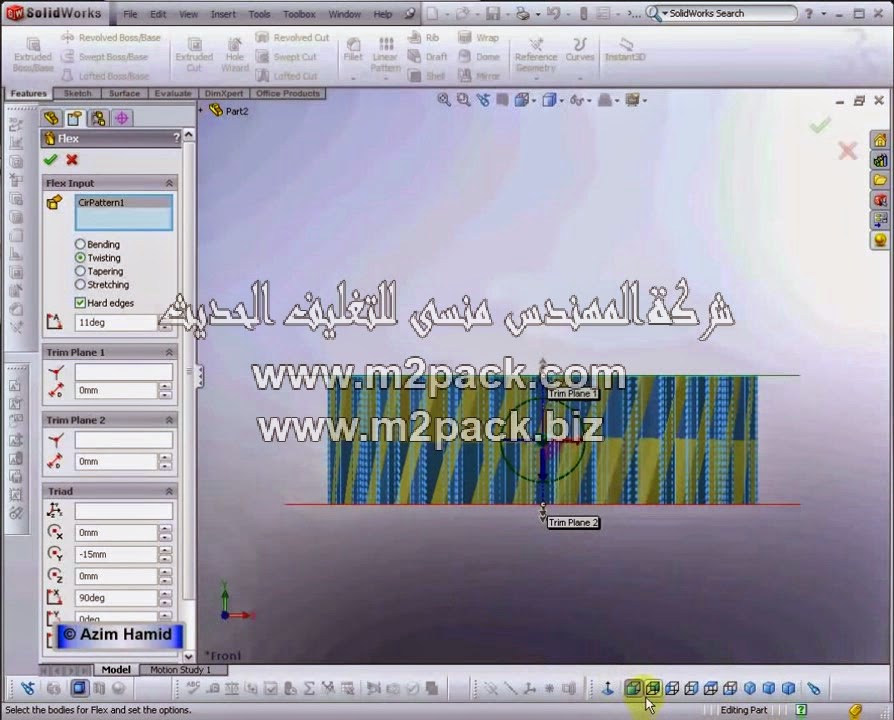
Task: Open Flex help question mark
Action: 176,138
